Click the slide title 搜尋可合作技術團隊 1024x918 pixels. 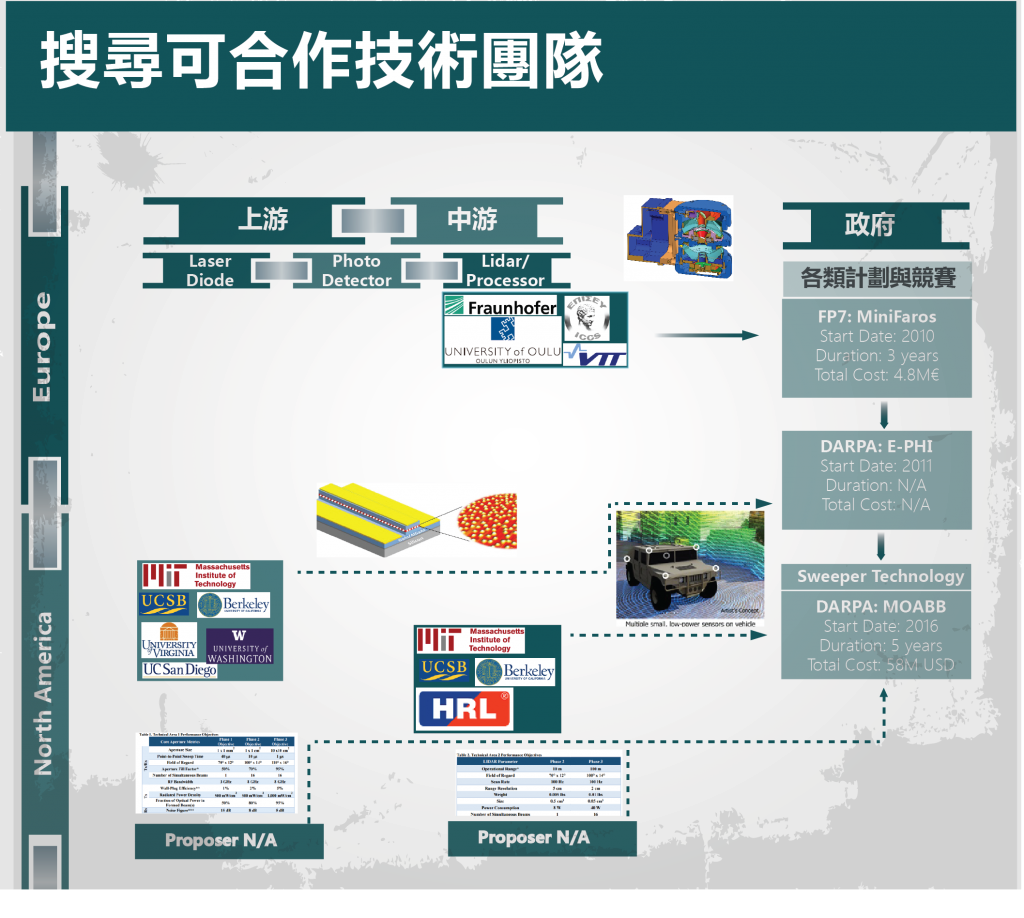click(321, 61)
